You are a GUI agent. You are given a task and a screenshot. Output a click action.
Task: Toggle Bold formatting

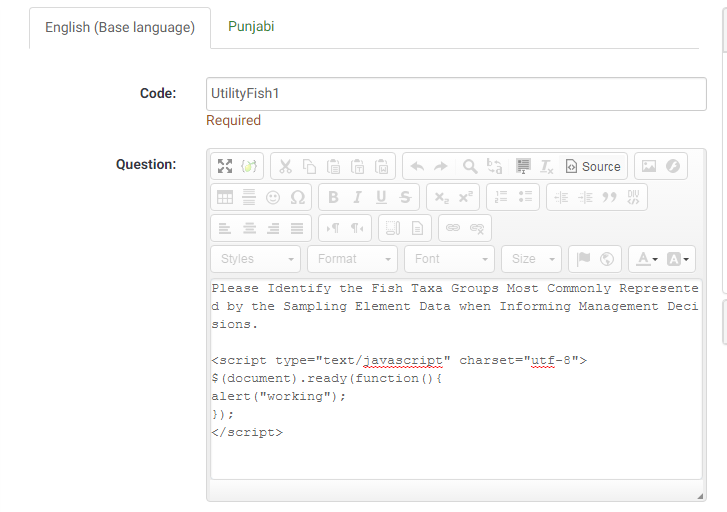point(333,197)
